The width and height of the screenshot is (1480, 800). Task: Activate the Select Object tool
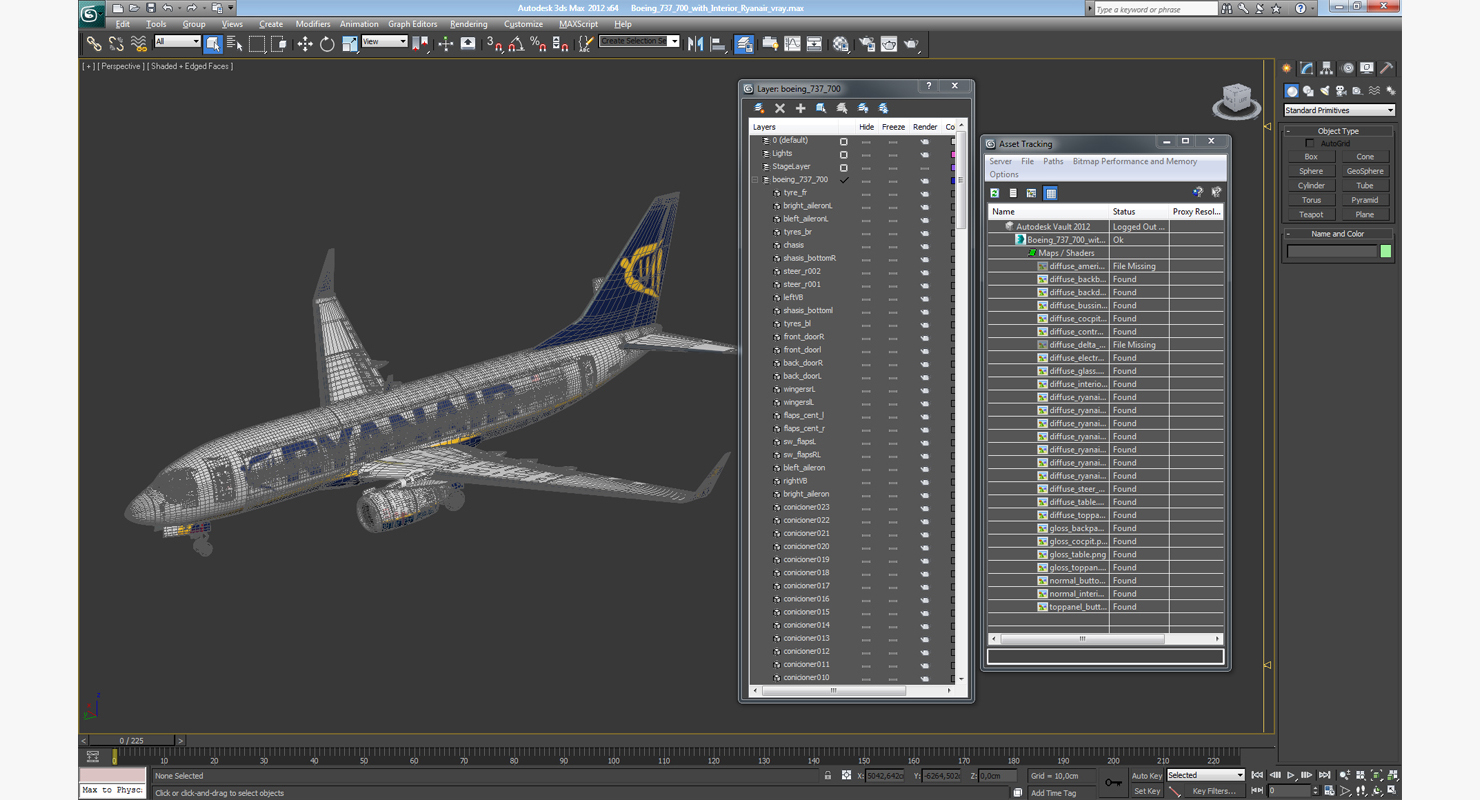(213, 44)
